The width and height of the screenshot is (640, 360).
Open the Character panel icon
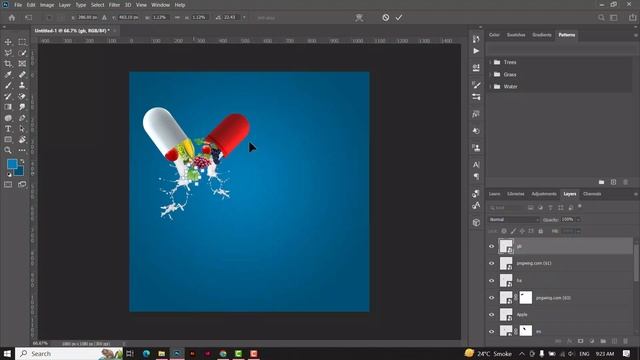click(476, 164)
